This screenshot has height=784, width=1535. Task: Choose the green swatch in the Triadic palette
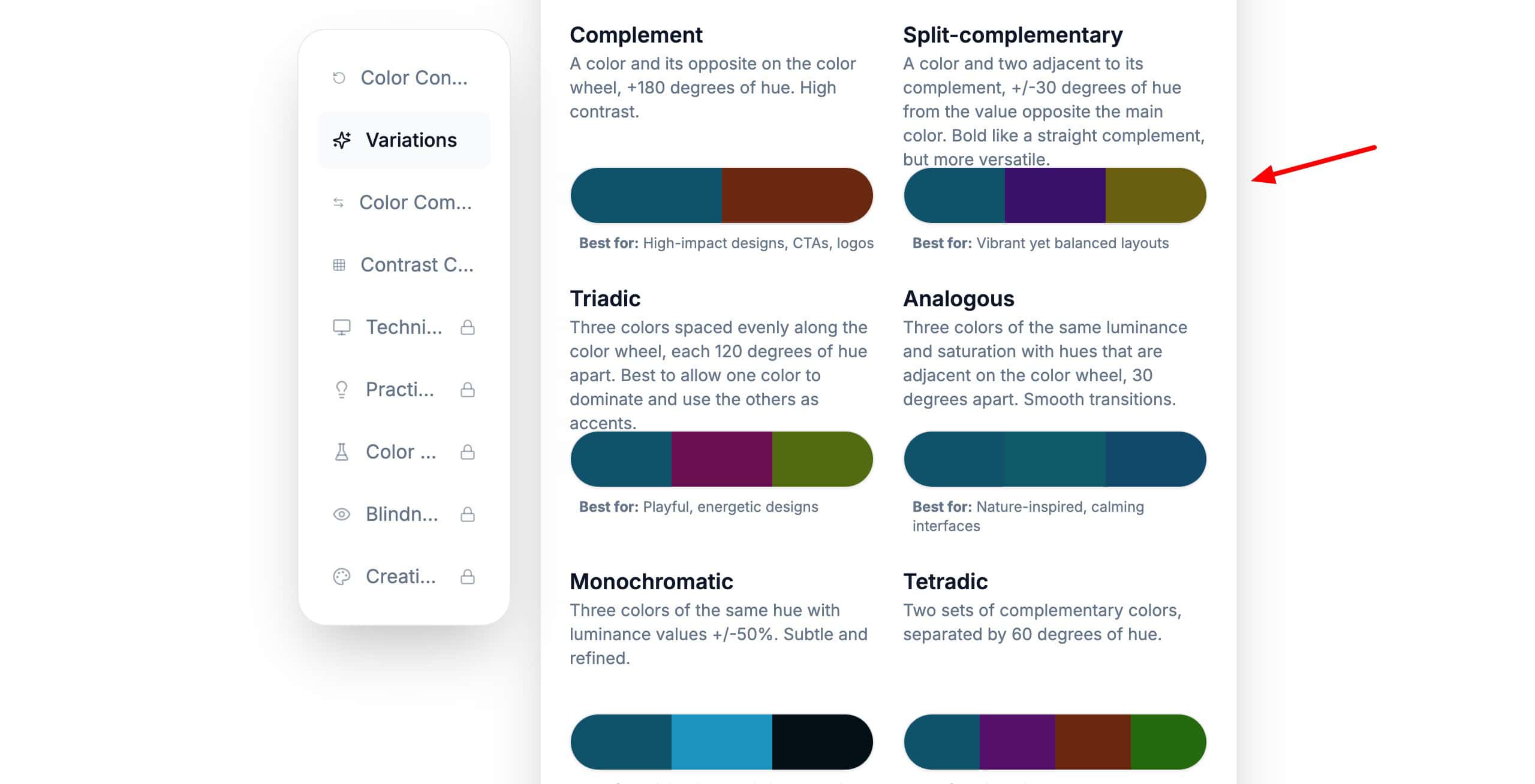pyautogui.click(x=822, y=459)
